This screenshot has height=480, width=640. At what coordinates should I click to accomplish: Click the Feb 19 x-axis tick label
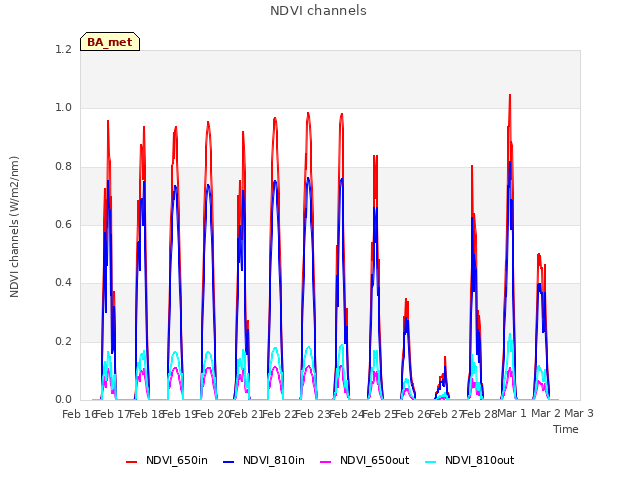click(x=179, y=414)
